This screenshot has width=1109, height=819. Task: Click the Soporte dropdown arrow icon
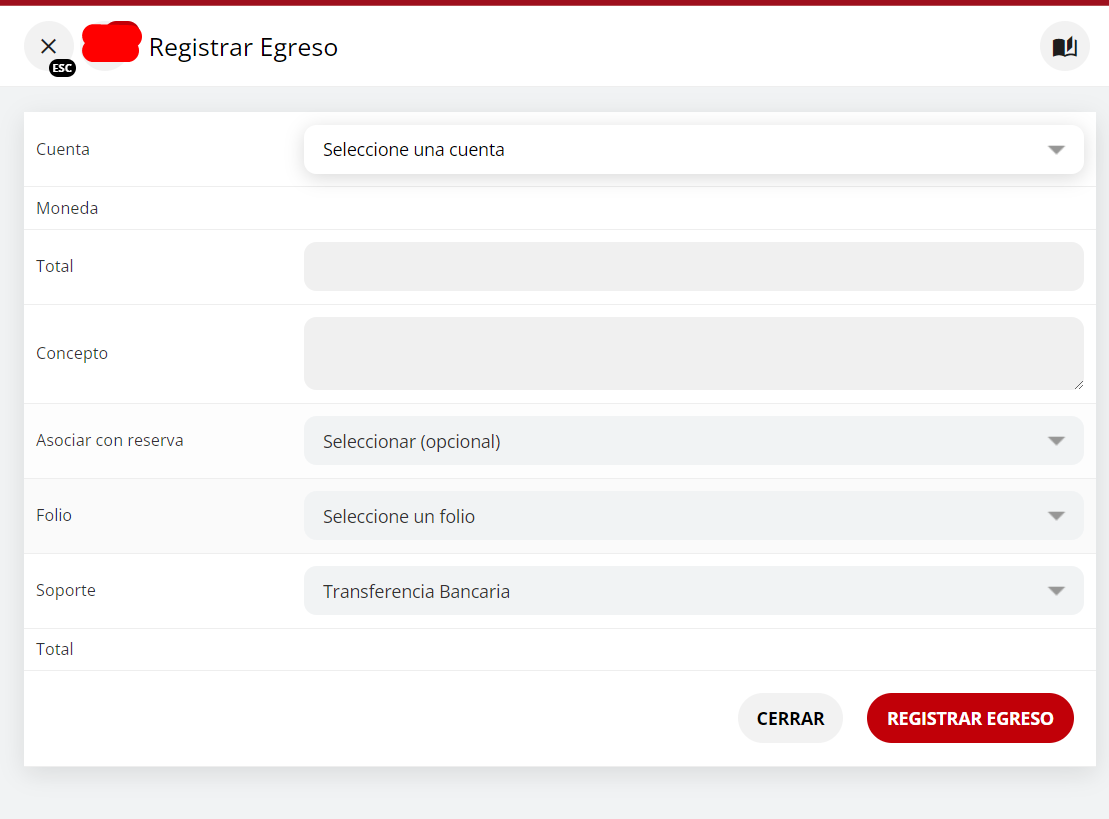pyautogui.click(x=1056, y=591)
